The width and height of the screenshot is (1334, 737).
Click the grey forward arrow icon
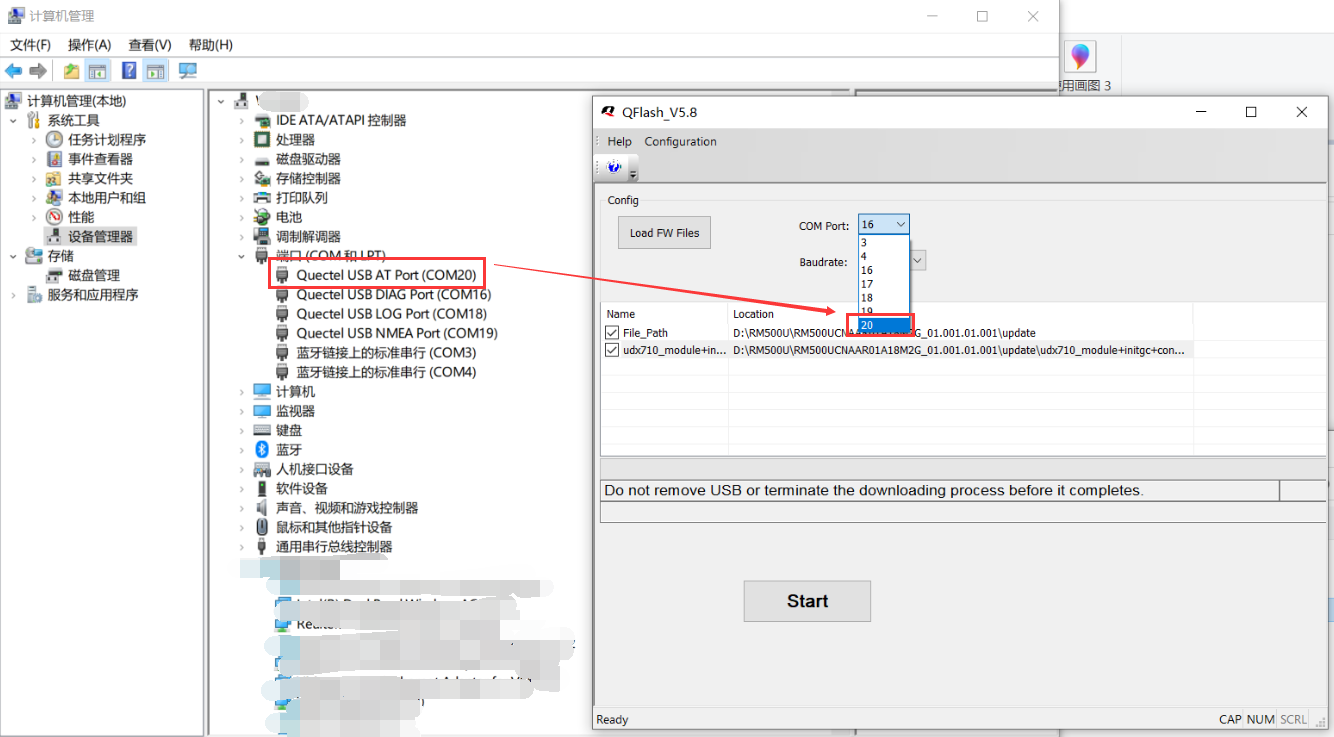[38, 71]
